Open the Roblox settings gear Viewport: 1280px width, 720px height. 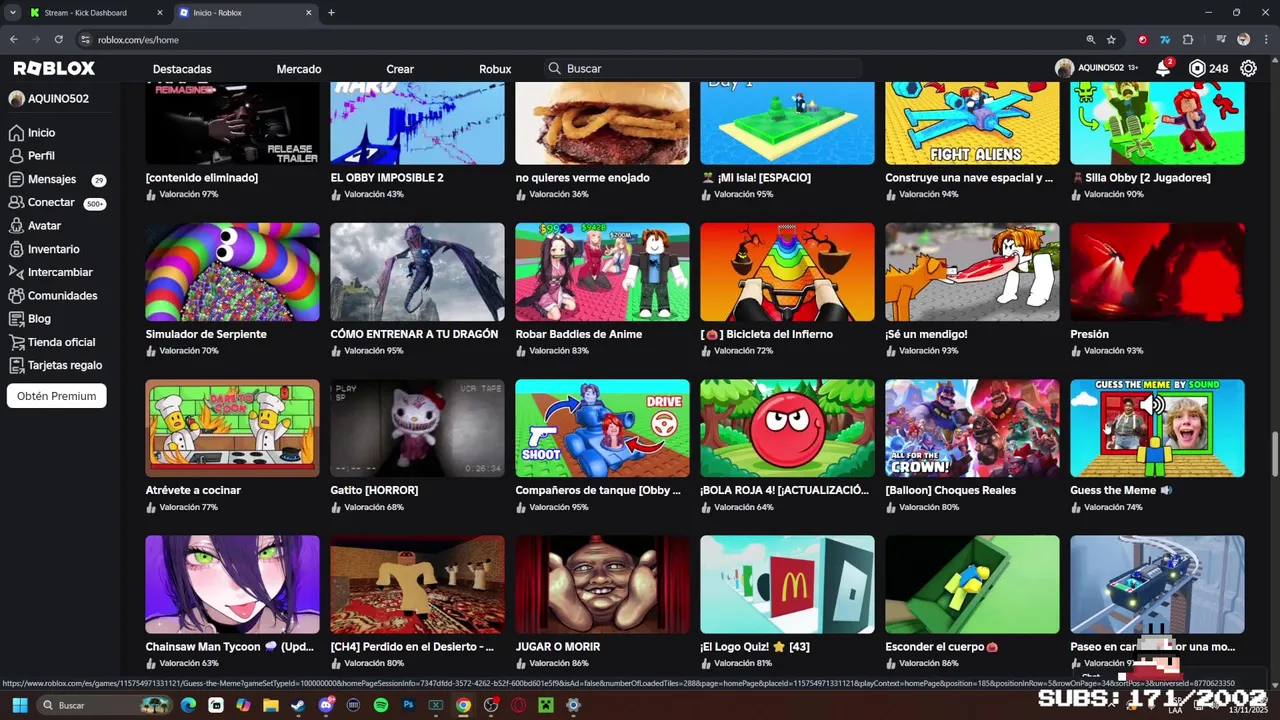point(1248,68)
